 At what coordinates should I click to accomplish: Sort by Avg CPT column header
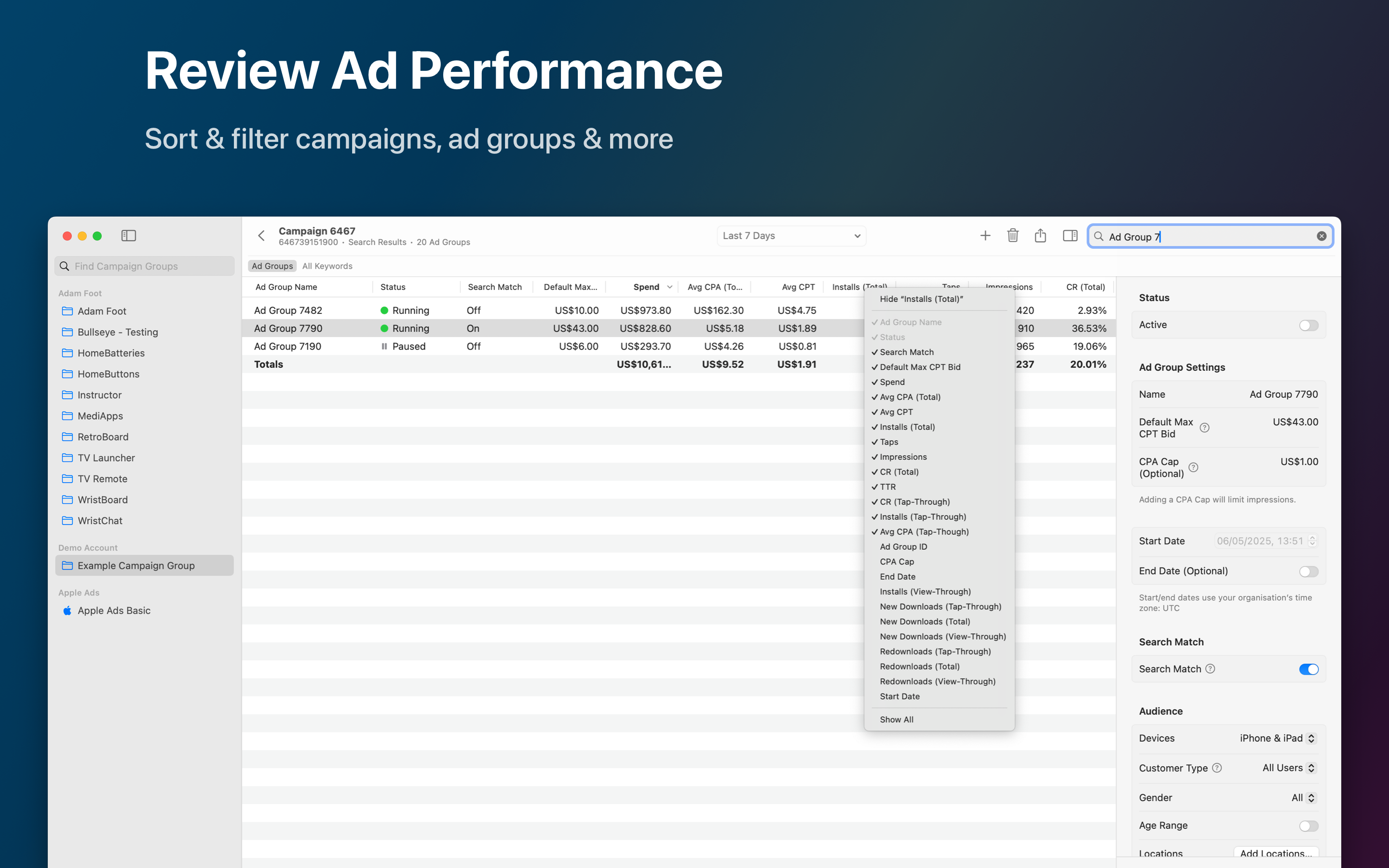point(788,287)
